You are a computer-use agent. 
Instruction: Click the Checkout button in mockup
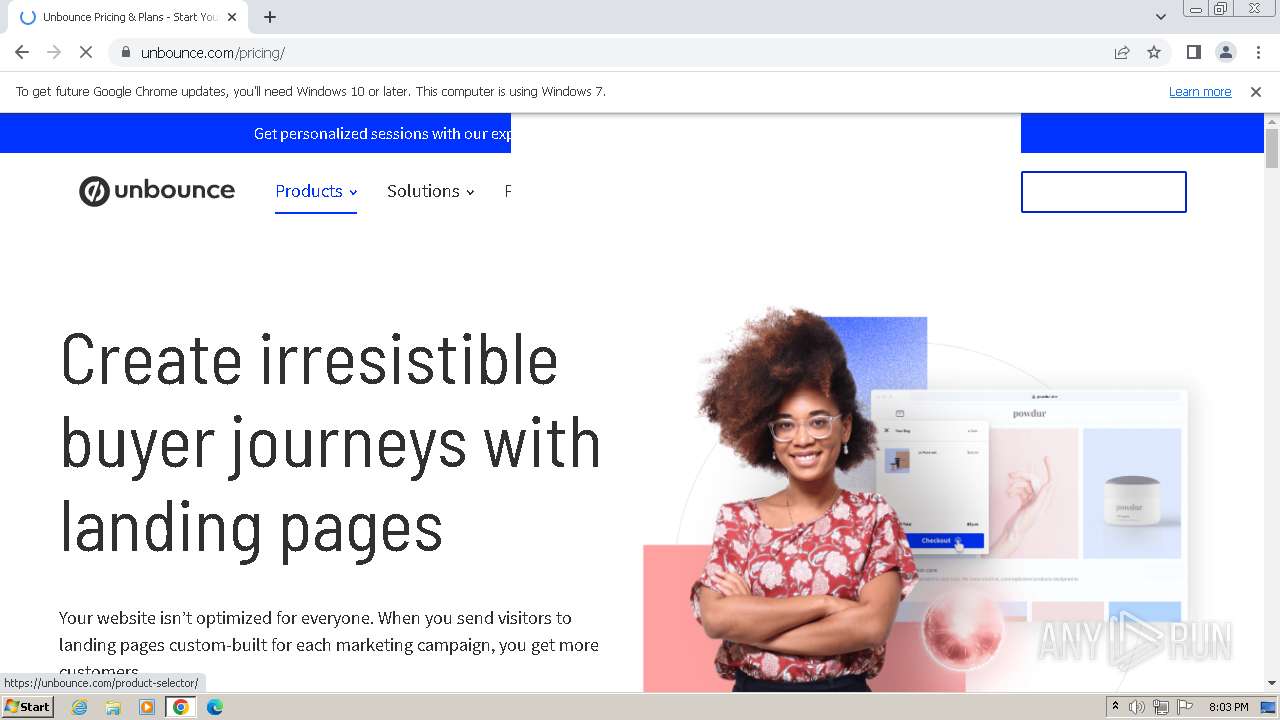pos(937,541)
